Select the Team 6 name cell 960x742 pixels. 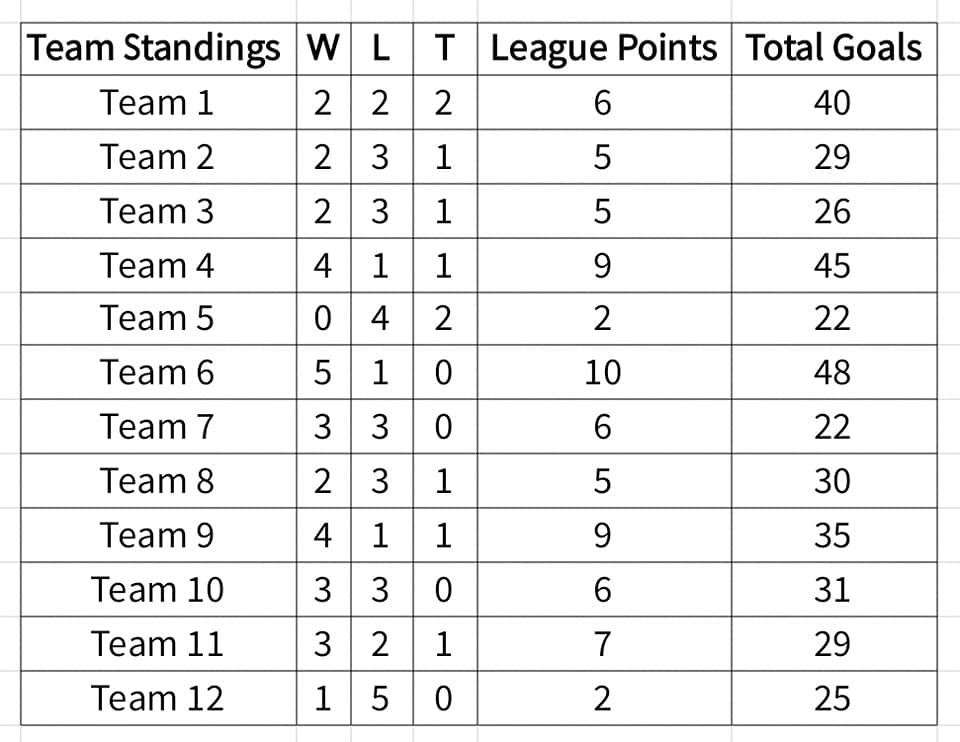click(x=159, y=372)
